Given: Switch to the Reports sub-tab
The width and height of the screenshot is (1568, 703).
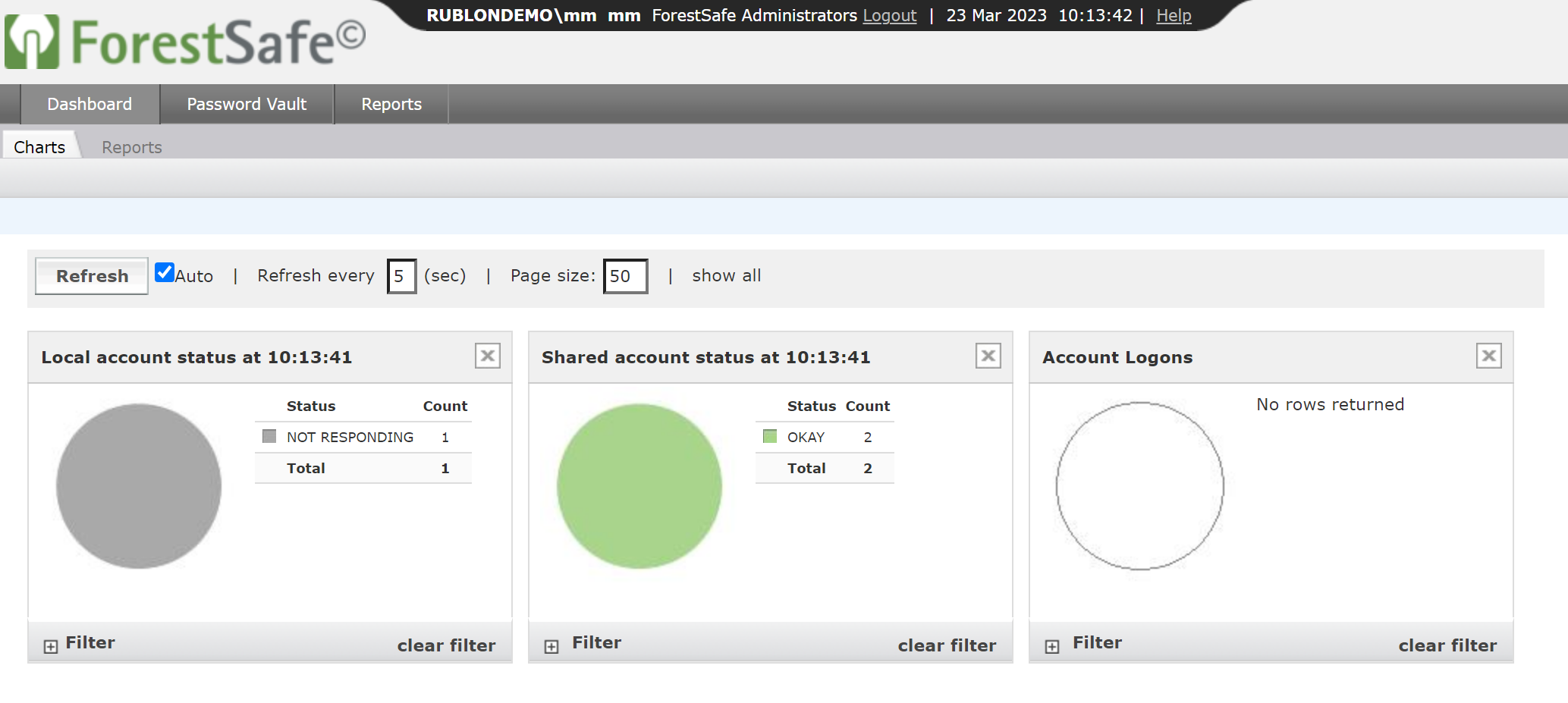Looking at the screenshot, I should point(131,147).
